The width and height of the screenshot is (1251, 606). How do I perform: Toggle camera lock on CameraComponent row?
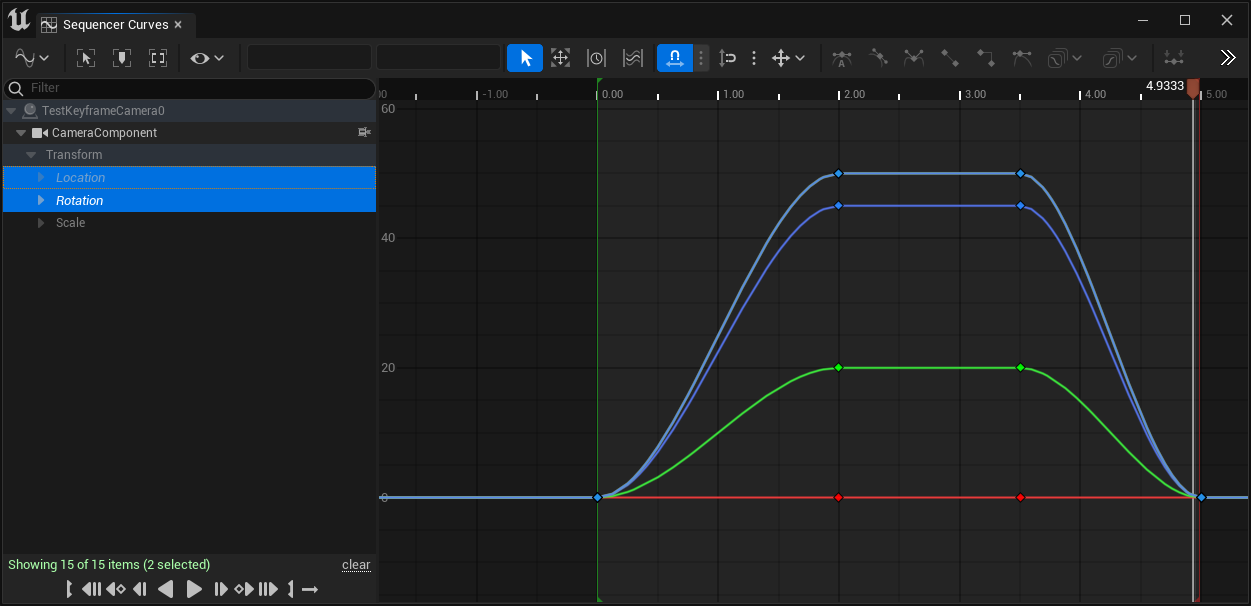coord(364,133)
